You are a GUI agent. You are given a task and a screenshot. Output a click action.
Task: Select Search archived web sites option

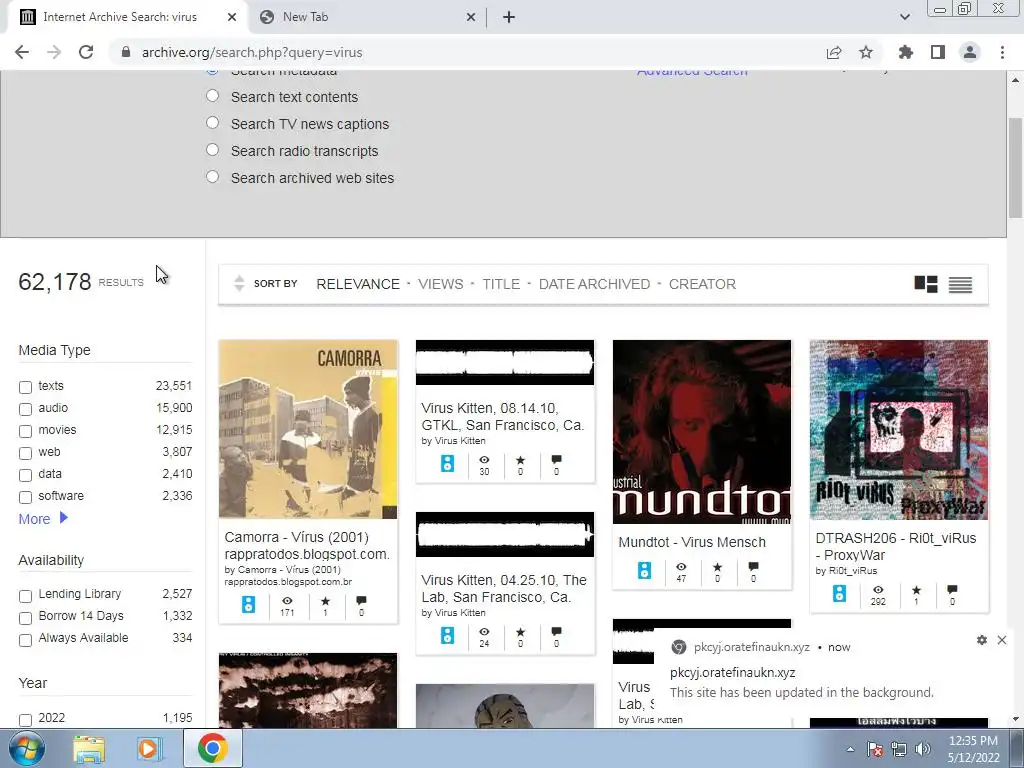click(212, 176)
